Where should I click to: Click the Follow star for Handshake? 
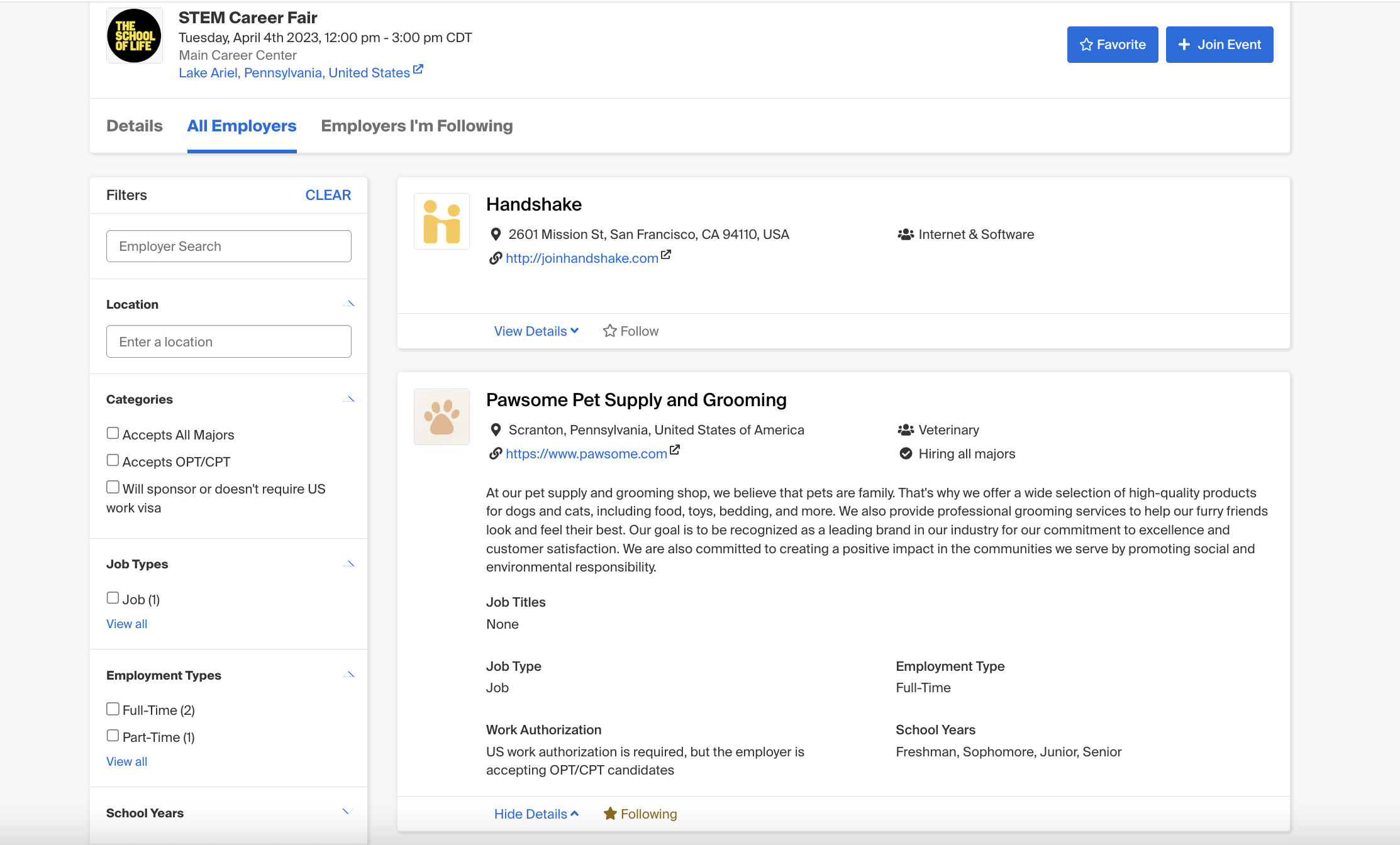[609, 331]
